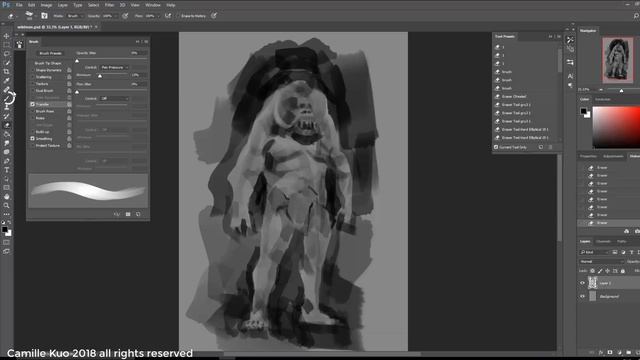Image resolution: width=640 pixels, height=360 pixels.
Task: Select the Zoom tool
Action: 7,205
